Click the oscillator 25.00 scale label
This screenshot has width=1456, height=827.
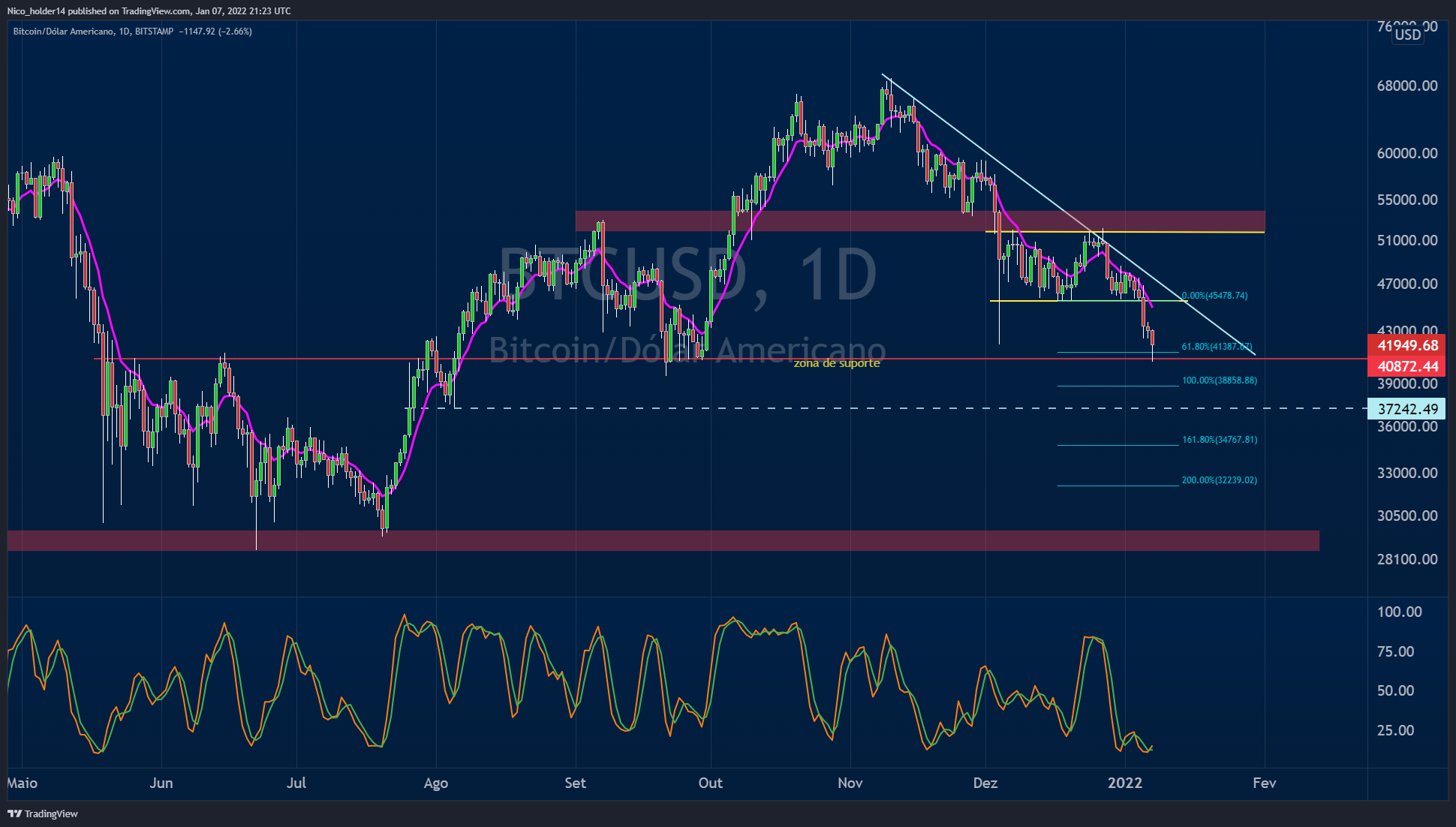(1395, 730)
